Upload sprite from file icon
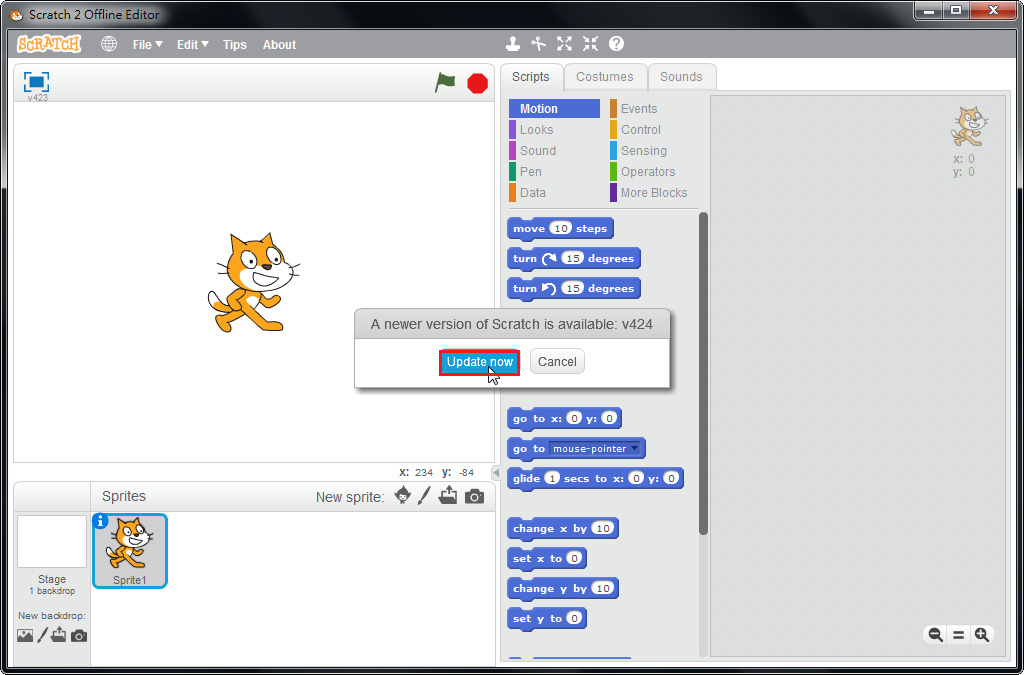Viewport: 1024px width, 675px height. [x=448, y=496]
